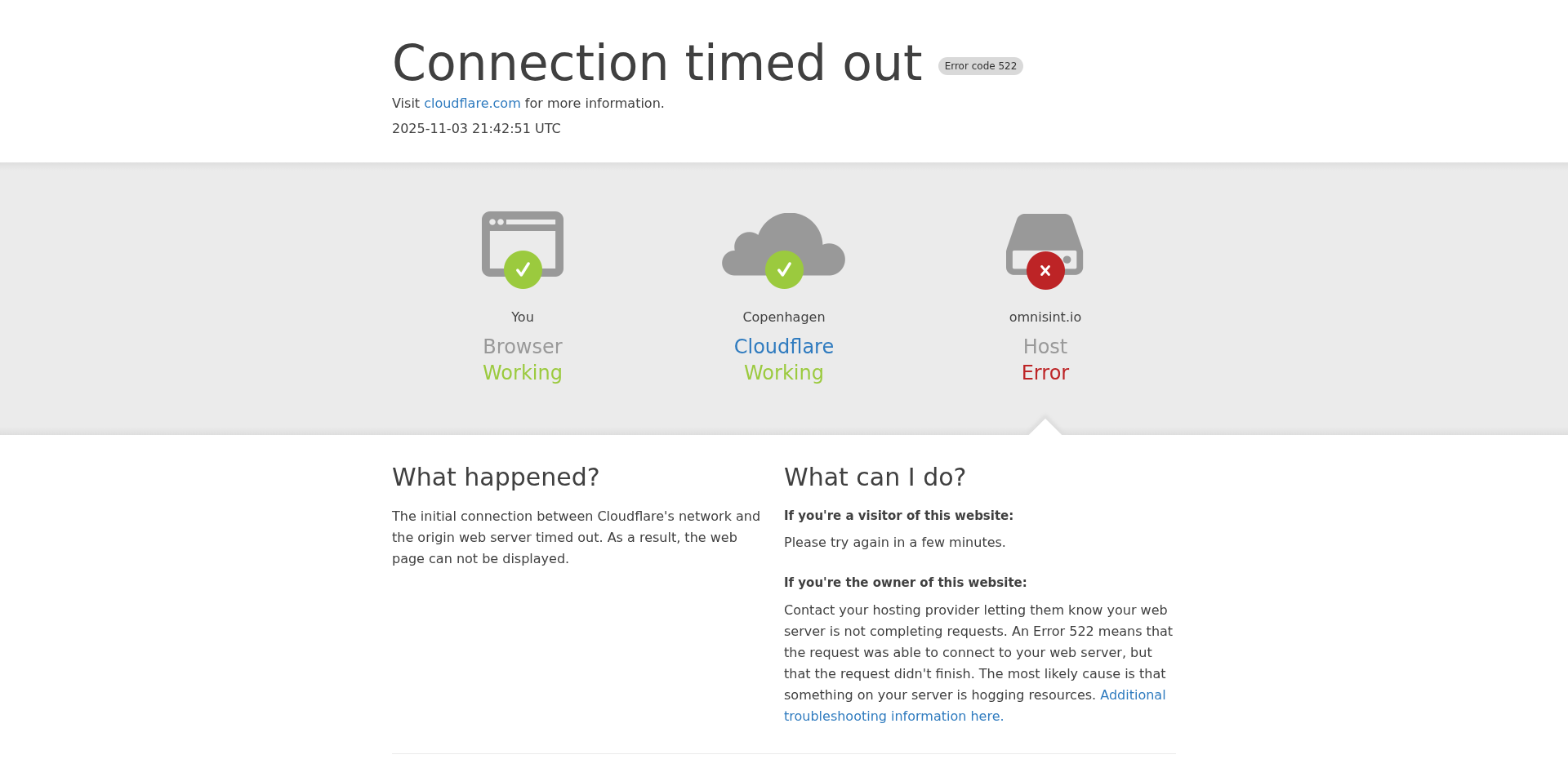Viewport: 1568px width, 768px height.
Task: Click the omnisint.io host name
Action: pos(1045,317)
